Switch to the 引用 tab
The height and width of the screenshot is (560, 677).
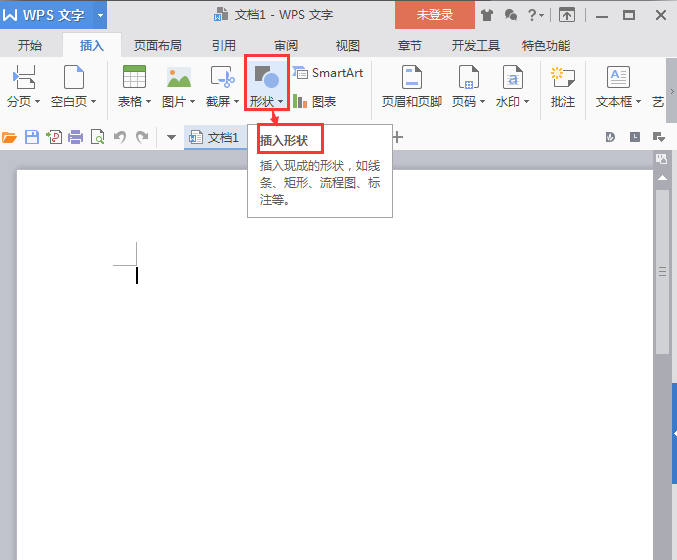224,45
